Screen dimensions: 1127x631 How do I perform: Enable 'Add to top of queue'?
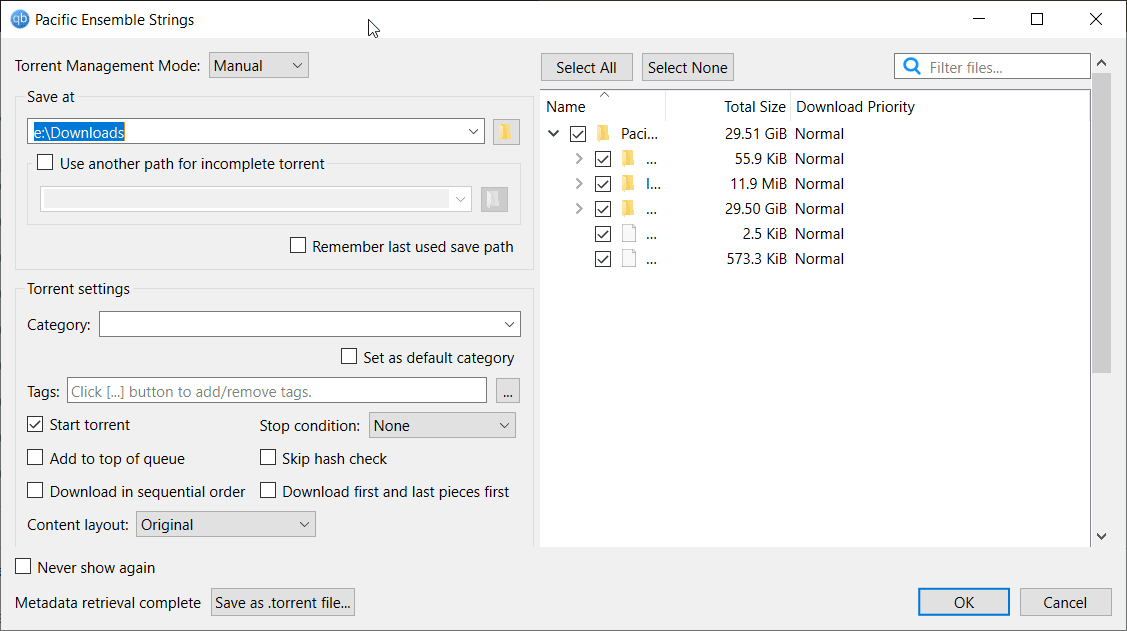(35, 458)
